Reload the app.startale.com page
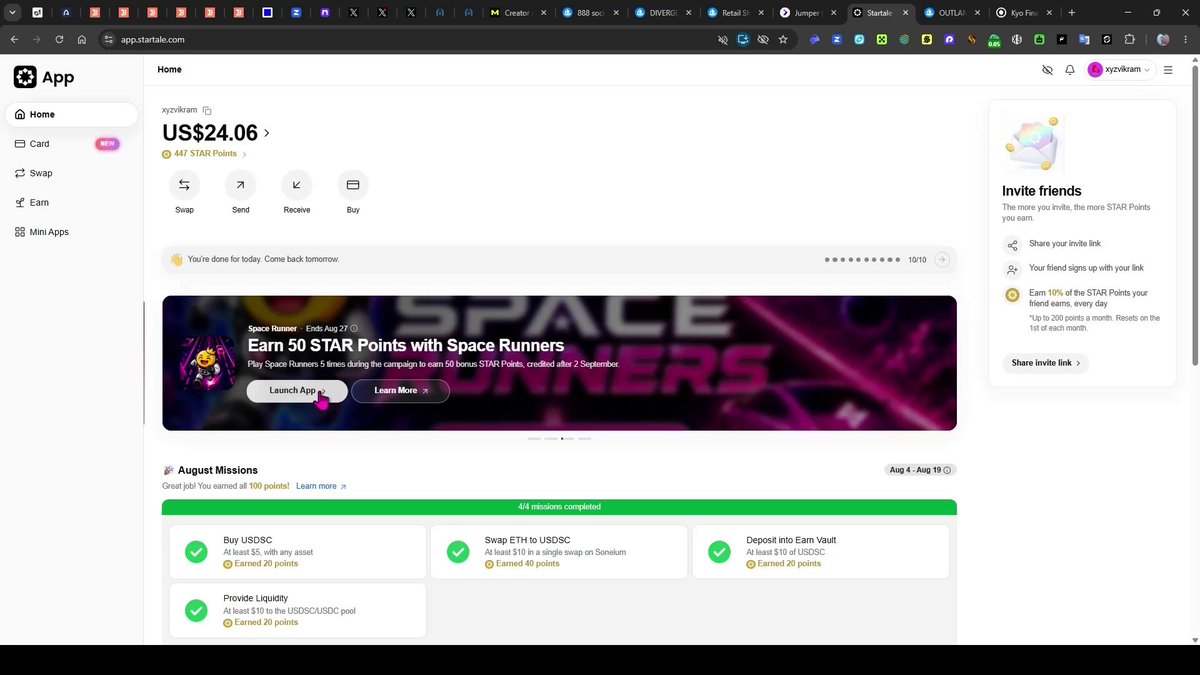The image size is (1200, 675). [x=59, y=40]
